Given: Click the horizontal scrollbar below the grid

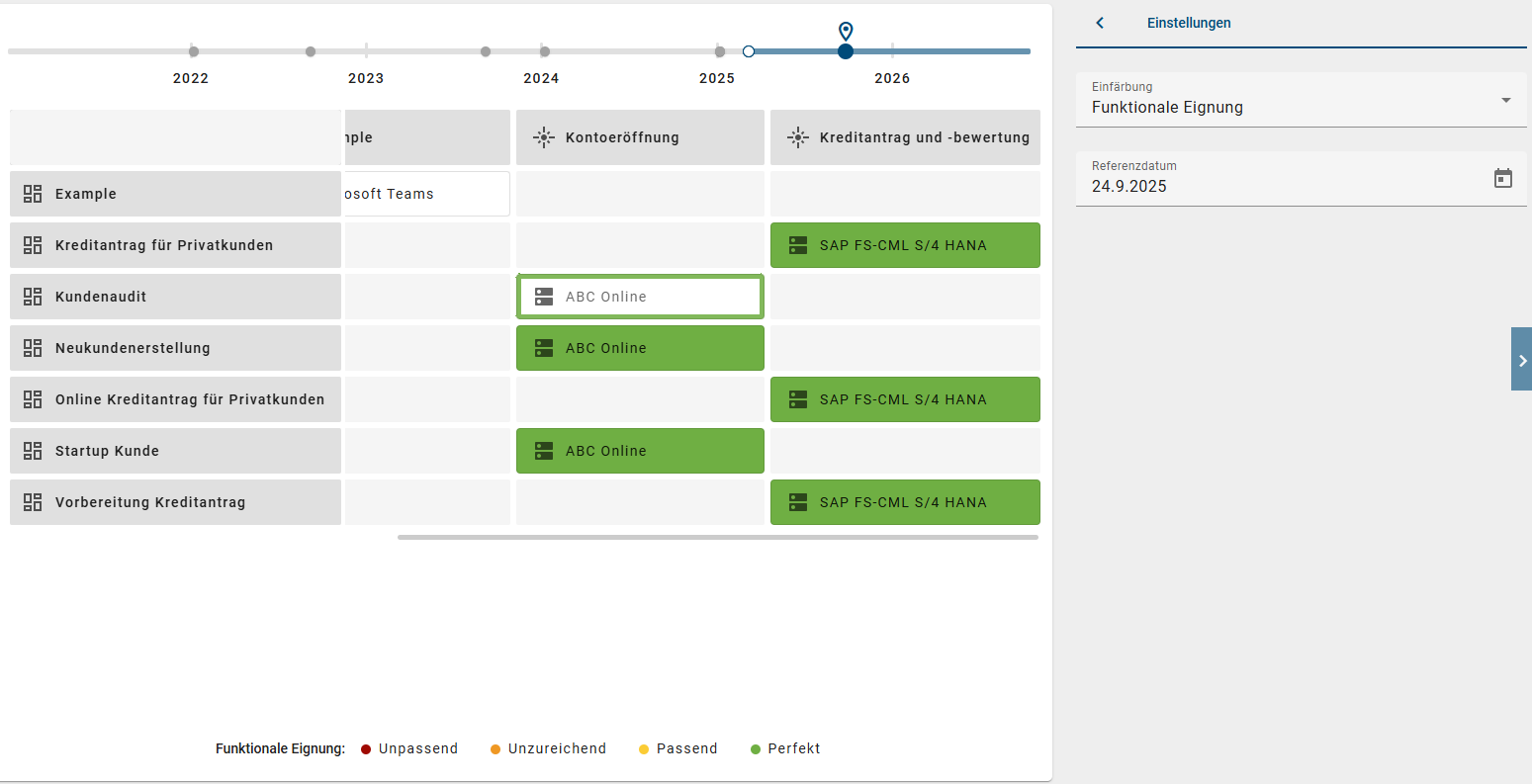Looking at the screenshot, I should [717, 536].
